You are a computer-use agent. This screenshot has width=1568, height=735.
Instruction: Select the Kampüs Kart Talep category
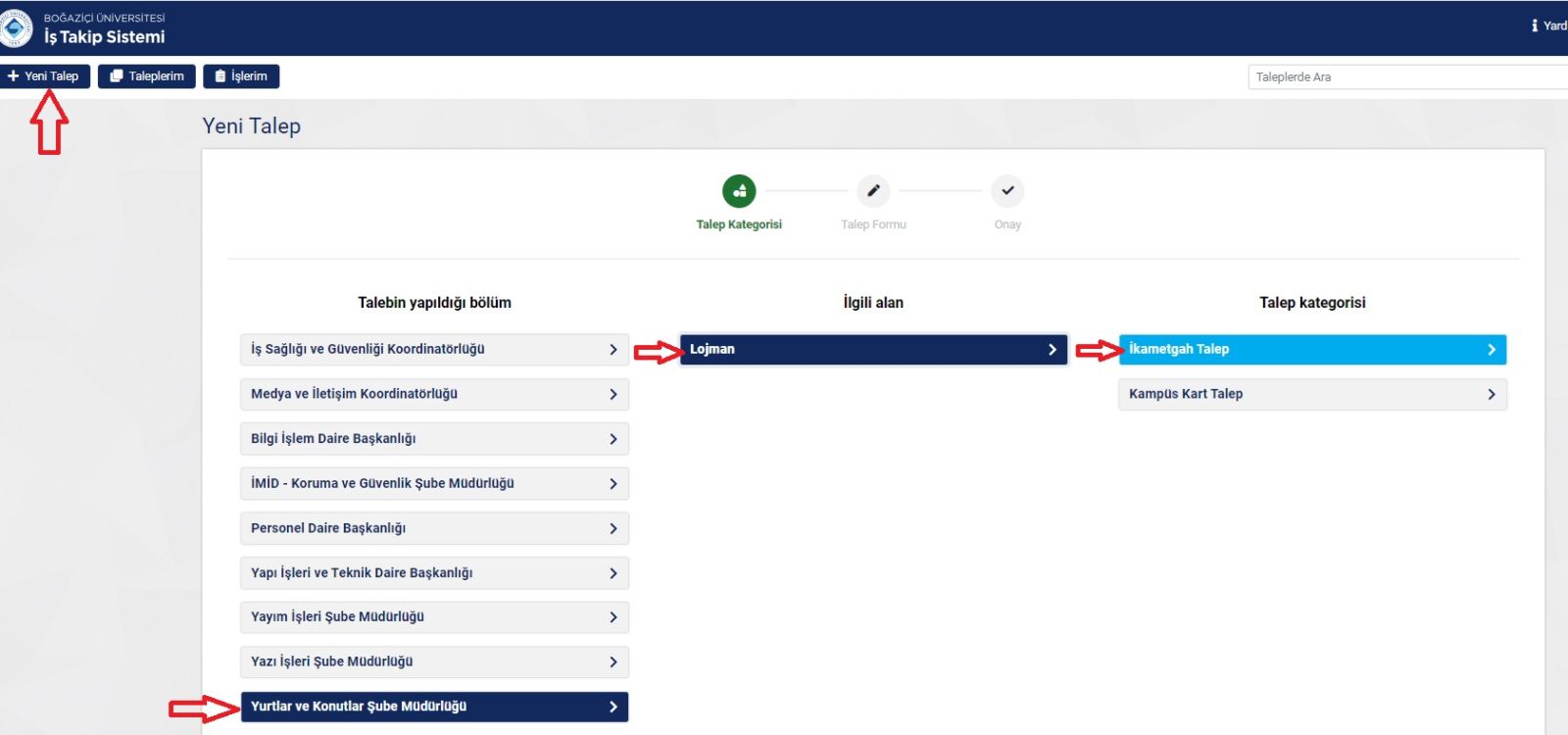pyautogui.click(x=1312, y=394)
